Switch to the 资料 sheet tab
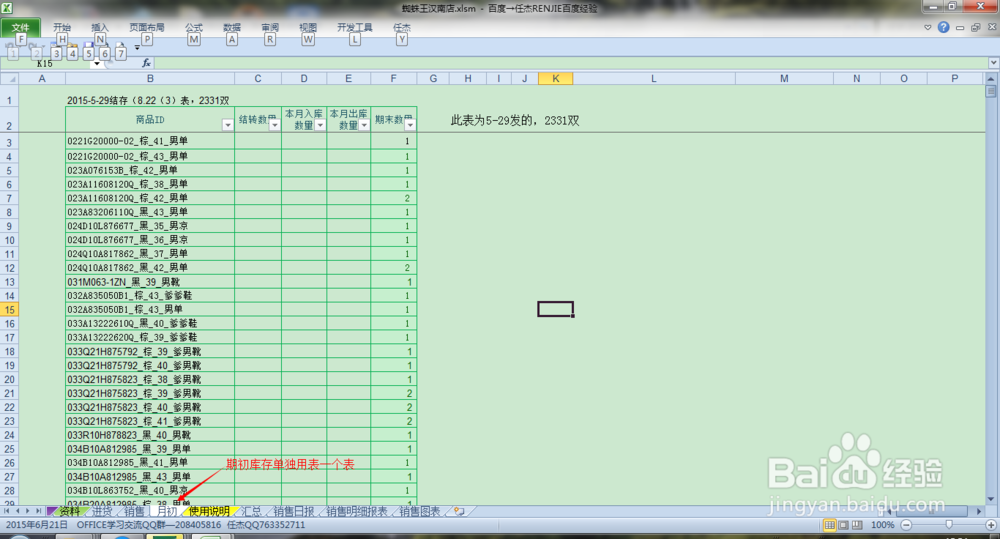 tap(69, 512)
